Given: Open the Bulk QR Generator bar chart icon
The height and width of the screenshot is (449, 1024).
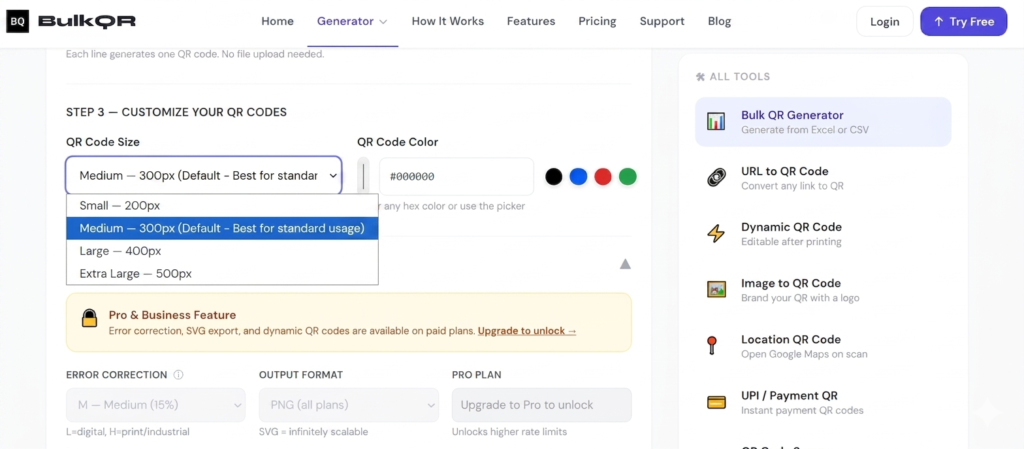Looking at the screenshot, I should pyautogui.click(x=716, y=121).
